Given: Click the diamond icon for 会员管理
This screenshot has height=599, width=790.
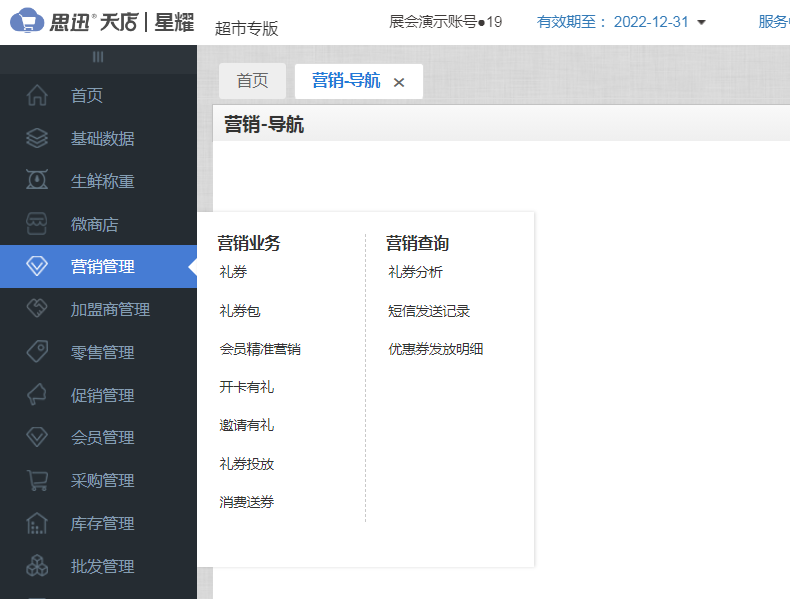Looking at the screenshot, I should pos(37,437).
